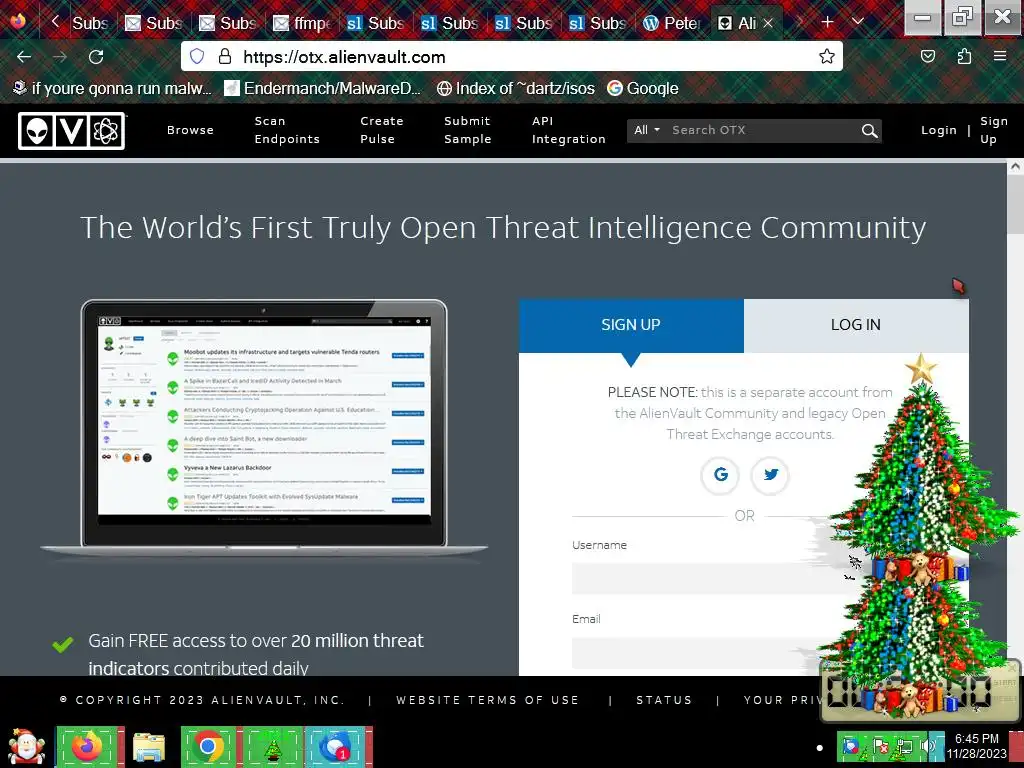Image resolution: width=1024 pixels, height=768 pixels.
Task: Go back using the browser back arrow
Action: (24, 57)
